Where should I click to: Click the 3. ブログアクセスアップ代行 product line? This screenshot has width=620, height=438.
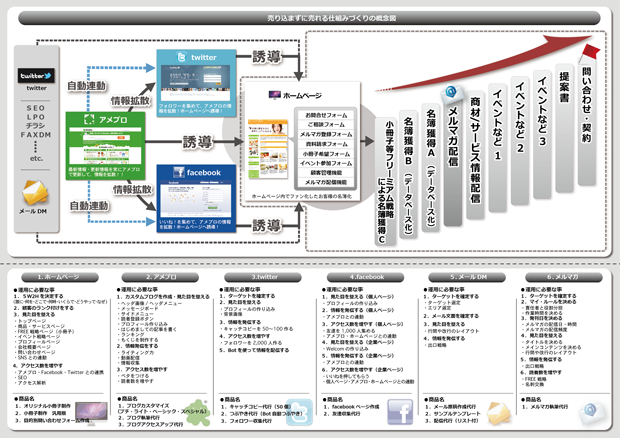click(151, 424)
